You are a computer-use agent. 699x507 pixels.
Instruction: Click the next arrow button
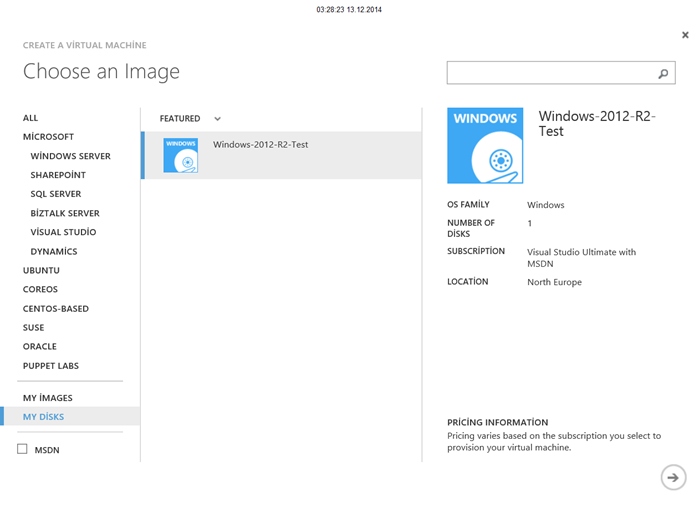coord(673,478)
